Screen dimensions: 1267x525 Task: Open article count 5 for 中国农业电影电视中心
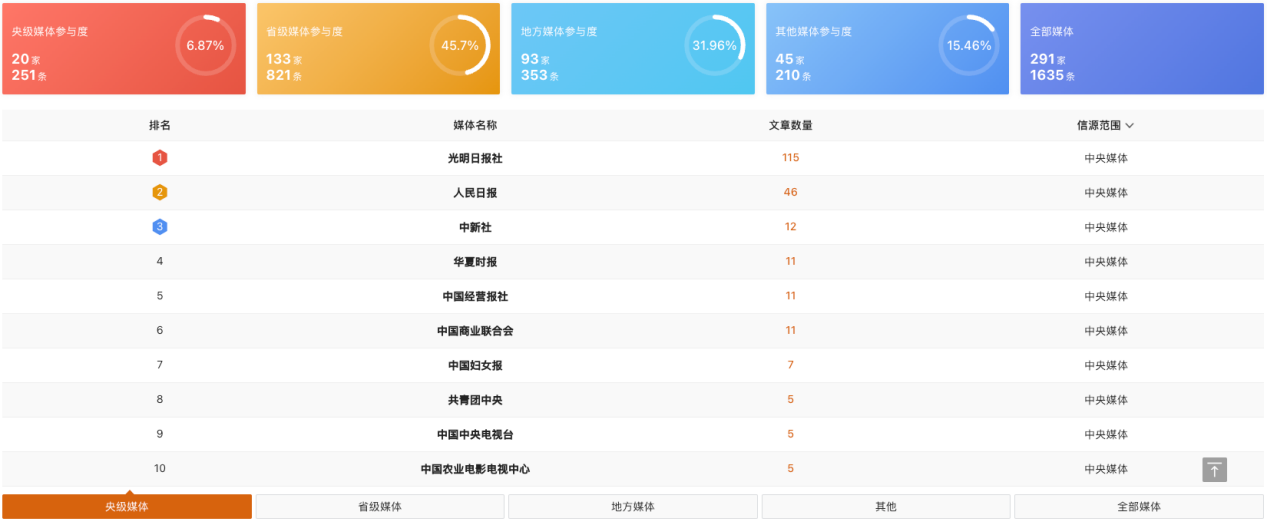tap(791, 468)
